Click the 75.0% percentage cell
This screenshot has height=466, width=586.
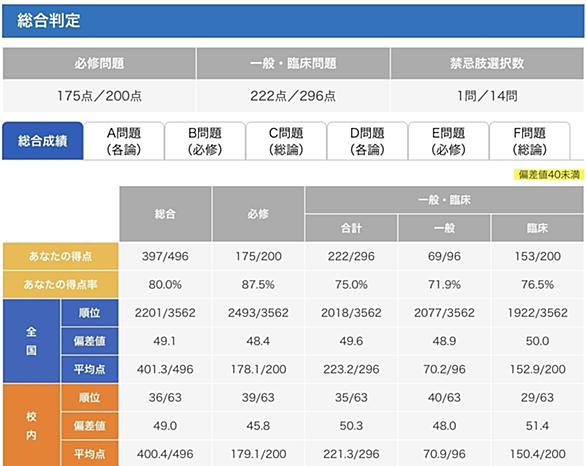pos(351,285)
